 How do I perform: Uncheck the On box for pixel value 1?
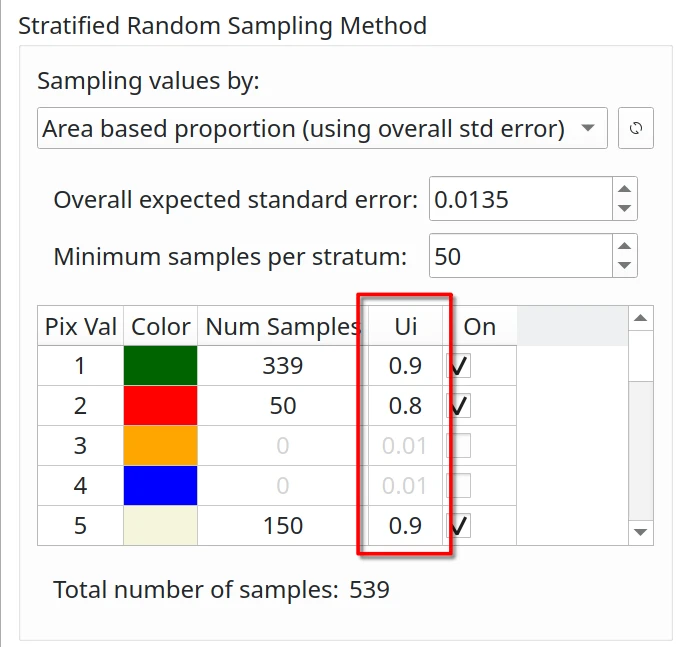pos(460,366)
